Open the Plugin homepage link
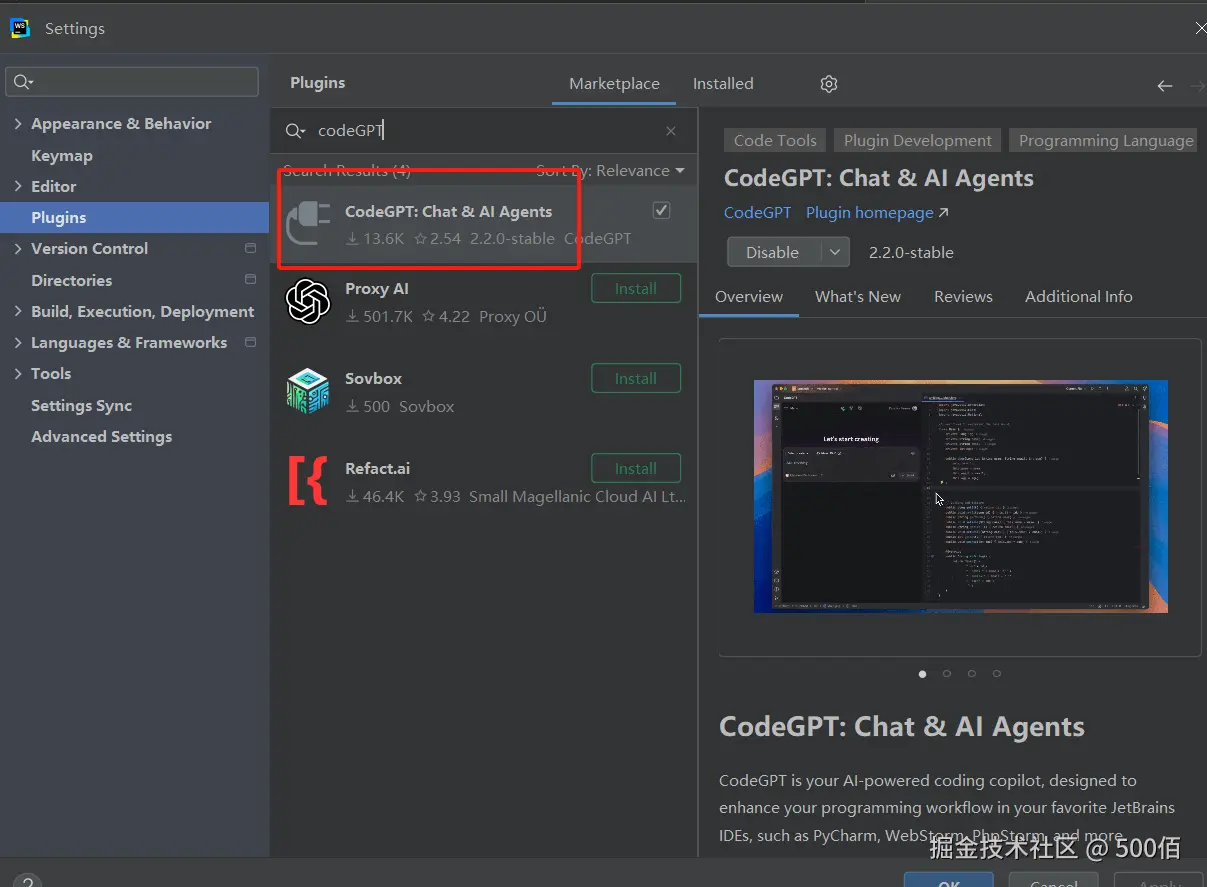This screenshot has width=1207, height=887. pyautogui.click(x=877, y=213)
